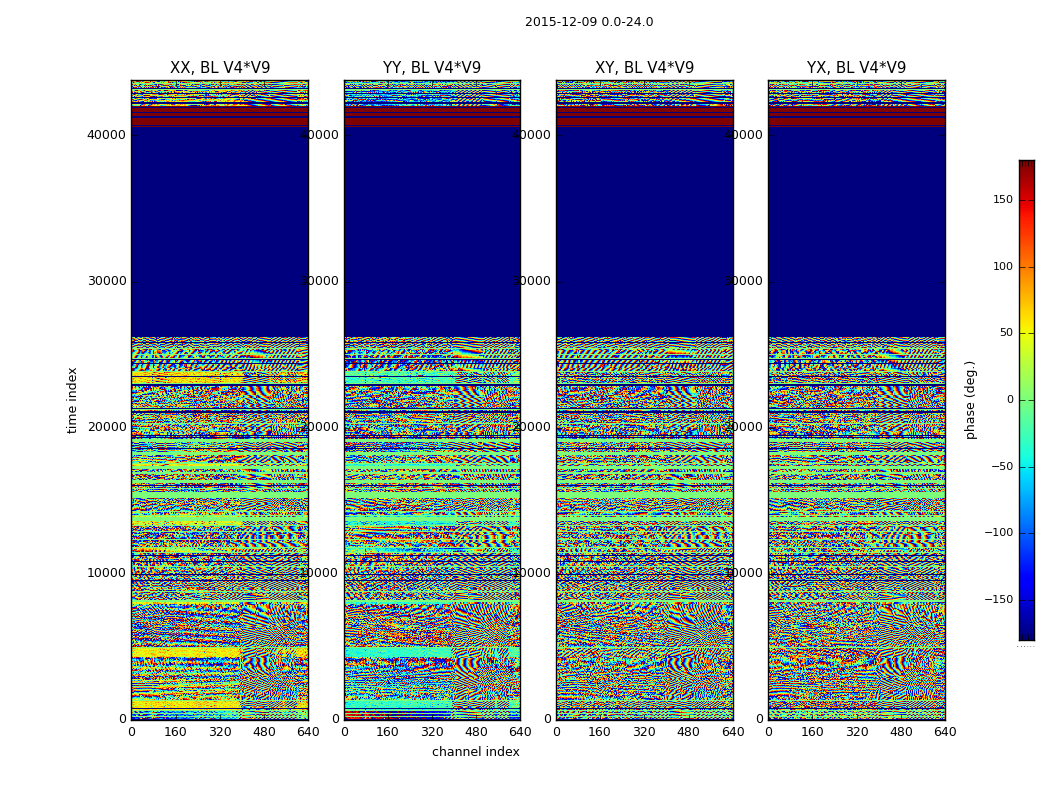Click the XX, BL V4*V9 subplot title
This screenshot has height=800, width=1050.
click(x=220, y=68)
